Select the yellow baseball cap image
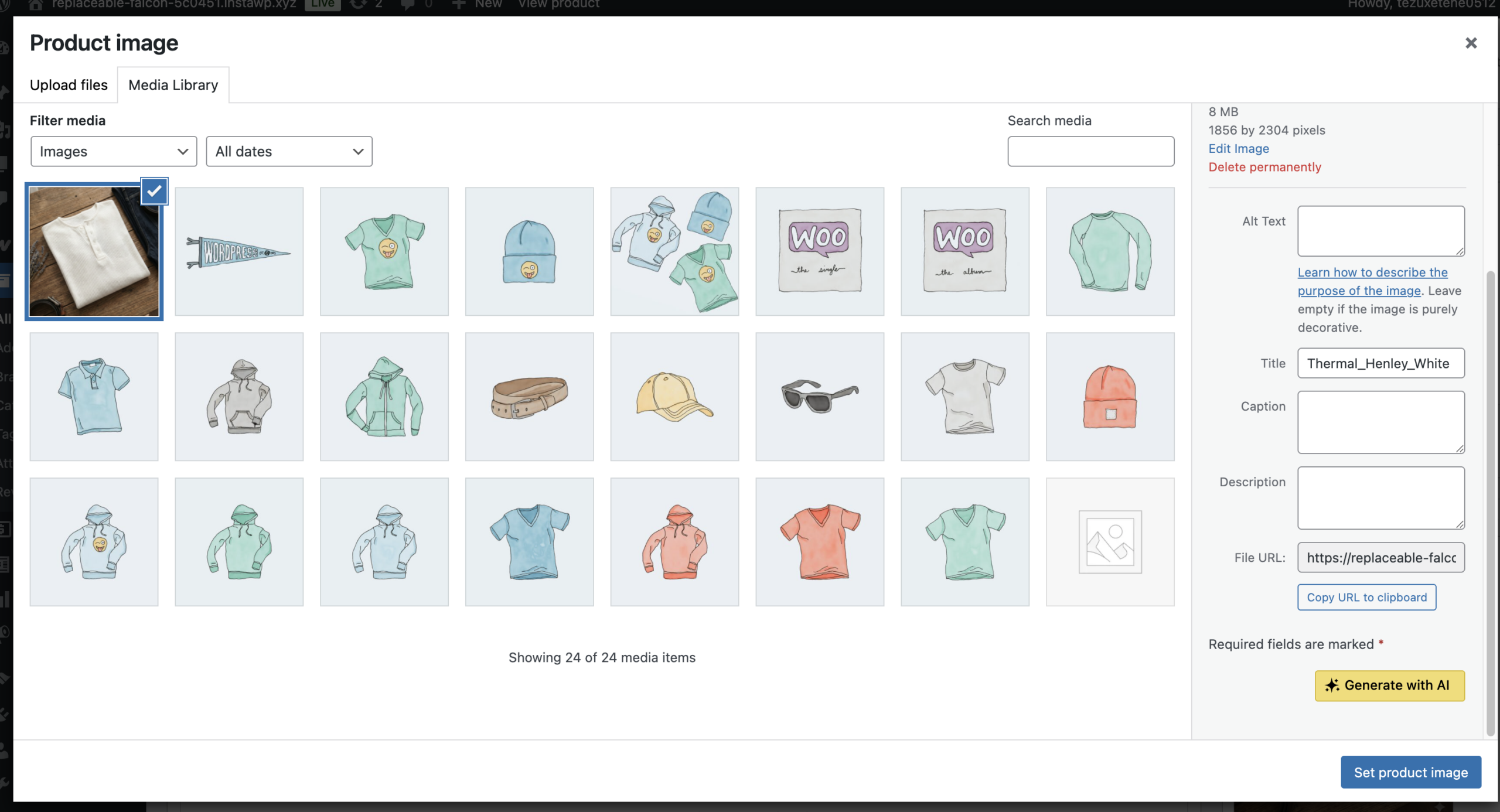This screenshot has width=1500, height=812. point(674,397)
